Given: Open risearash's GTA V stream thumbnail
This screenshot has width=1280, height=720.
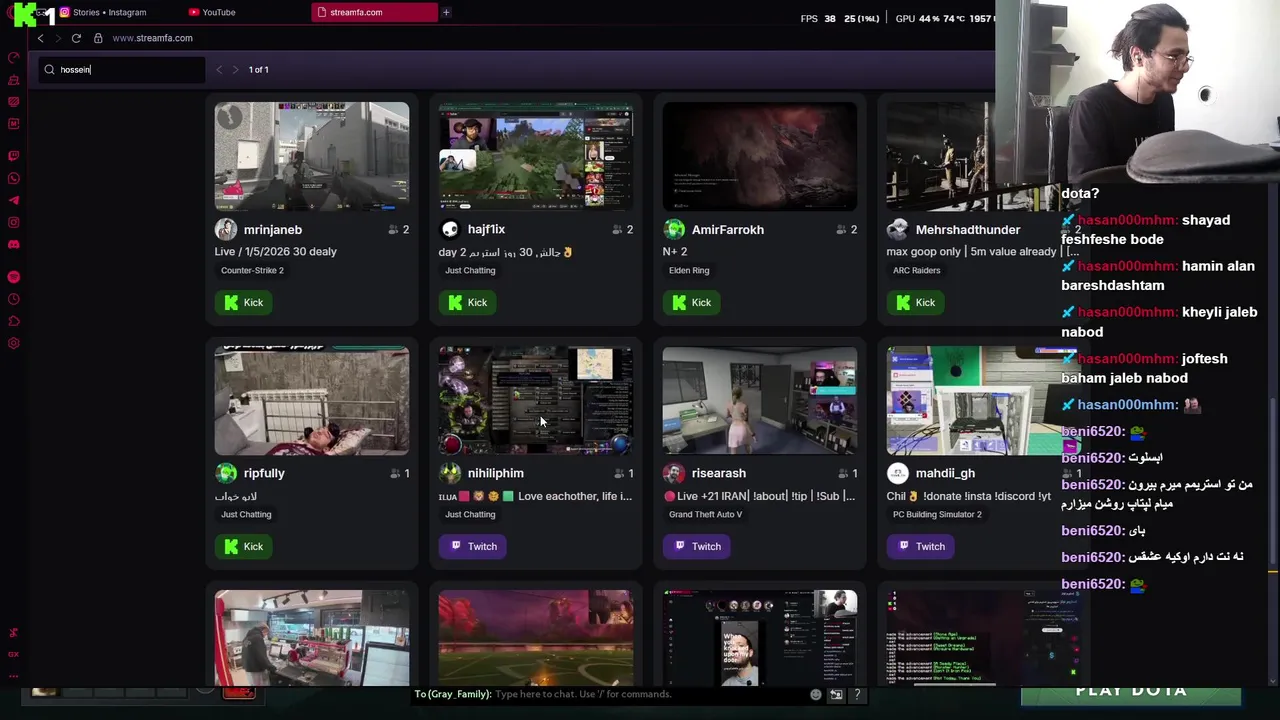Looking at the screenshot, I should tap(760, 400).
